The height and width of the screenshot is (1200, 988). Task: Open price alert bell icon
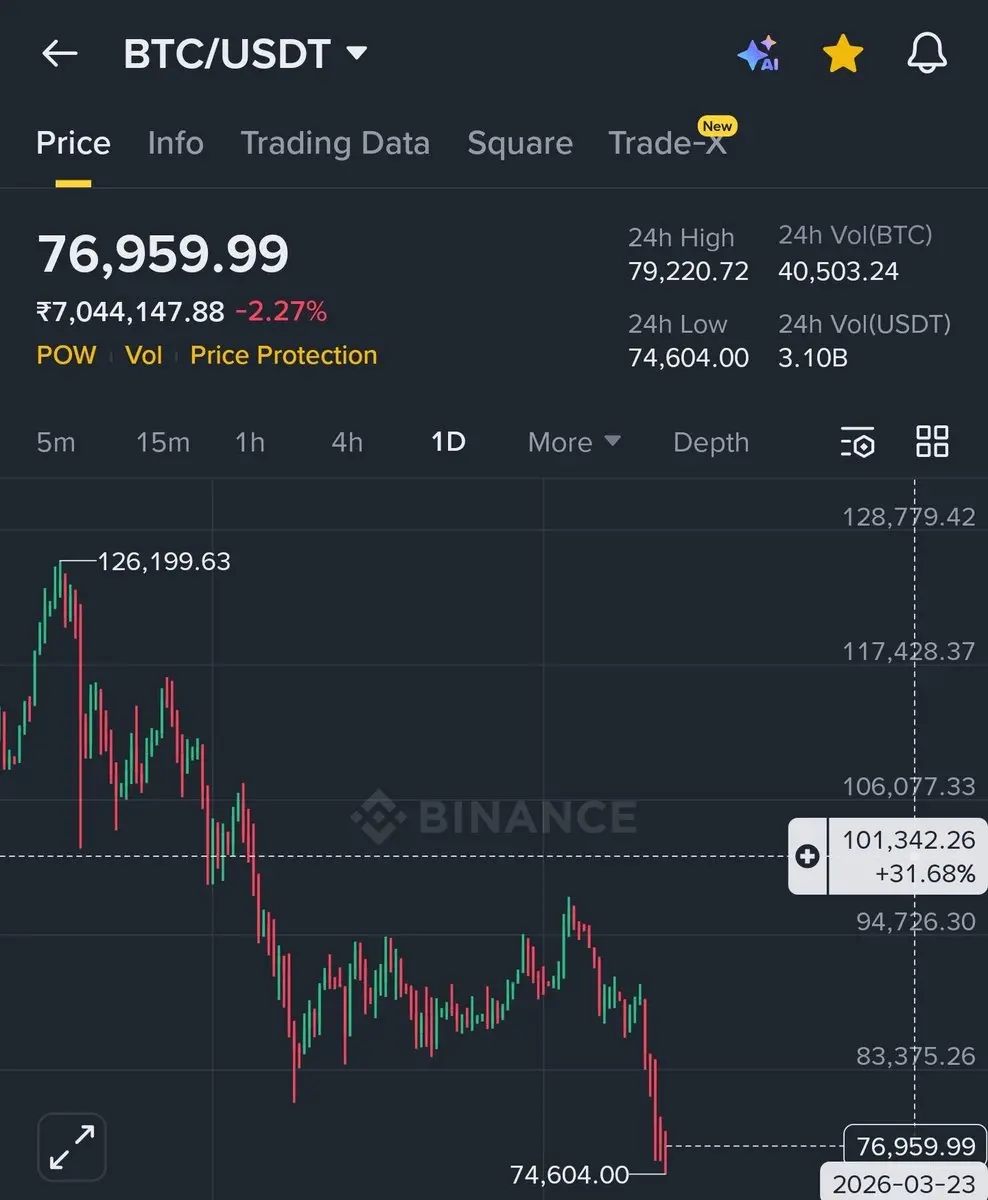tap(927, 54)
